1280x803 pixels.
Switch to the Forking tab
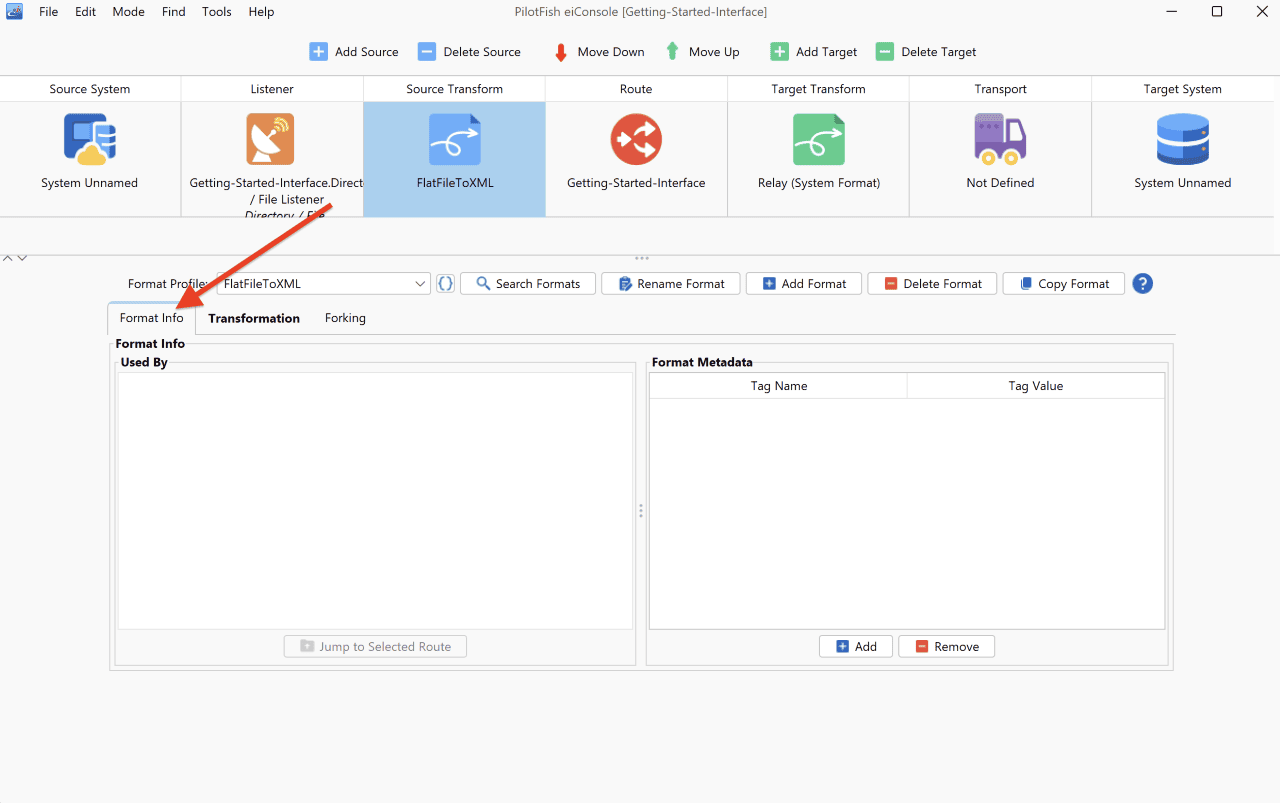coord(345,318)
